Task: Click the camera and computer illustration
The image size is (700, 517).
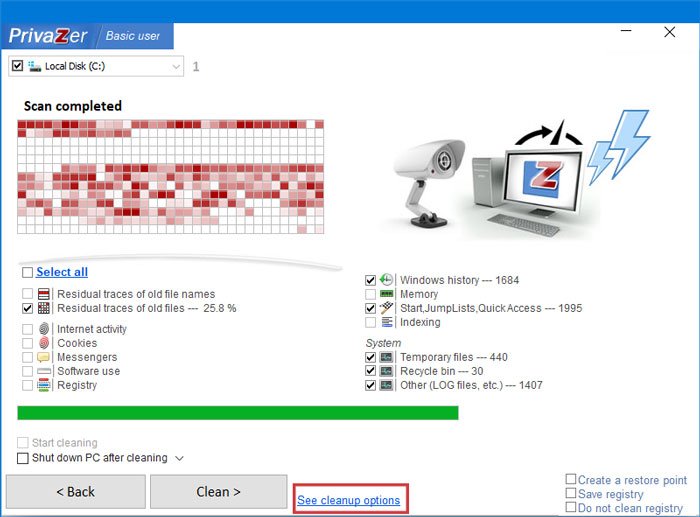Action: click(518, 174)
